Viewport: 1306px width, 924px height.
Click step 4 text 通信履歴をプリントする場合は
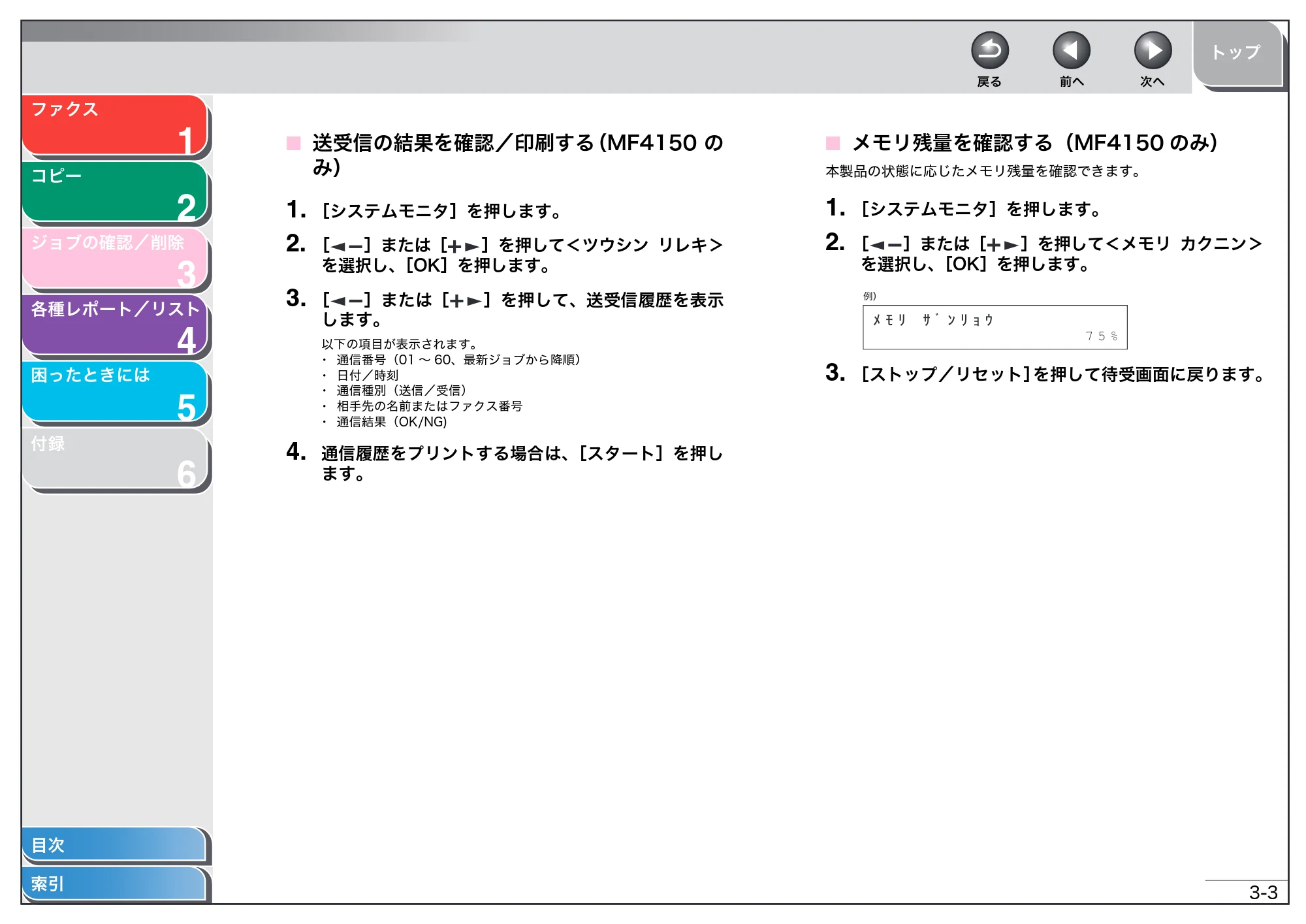click(x=522, y=463)
